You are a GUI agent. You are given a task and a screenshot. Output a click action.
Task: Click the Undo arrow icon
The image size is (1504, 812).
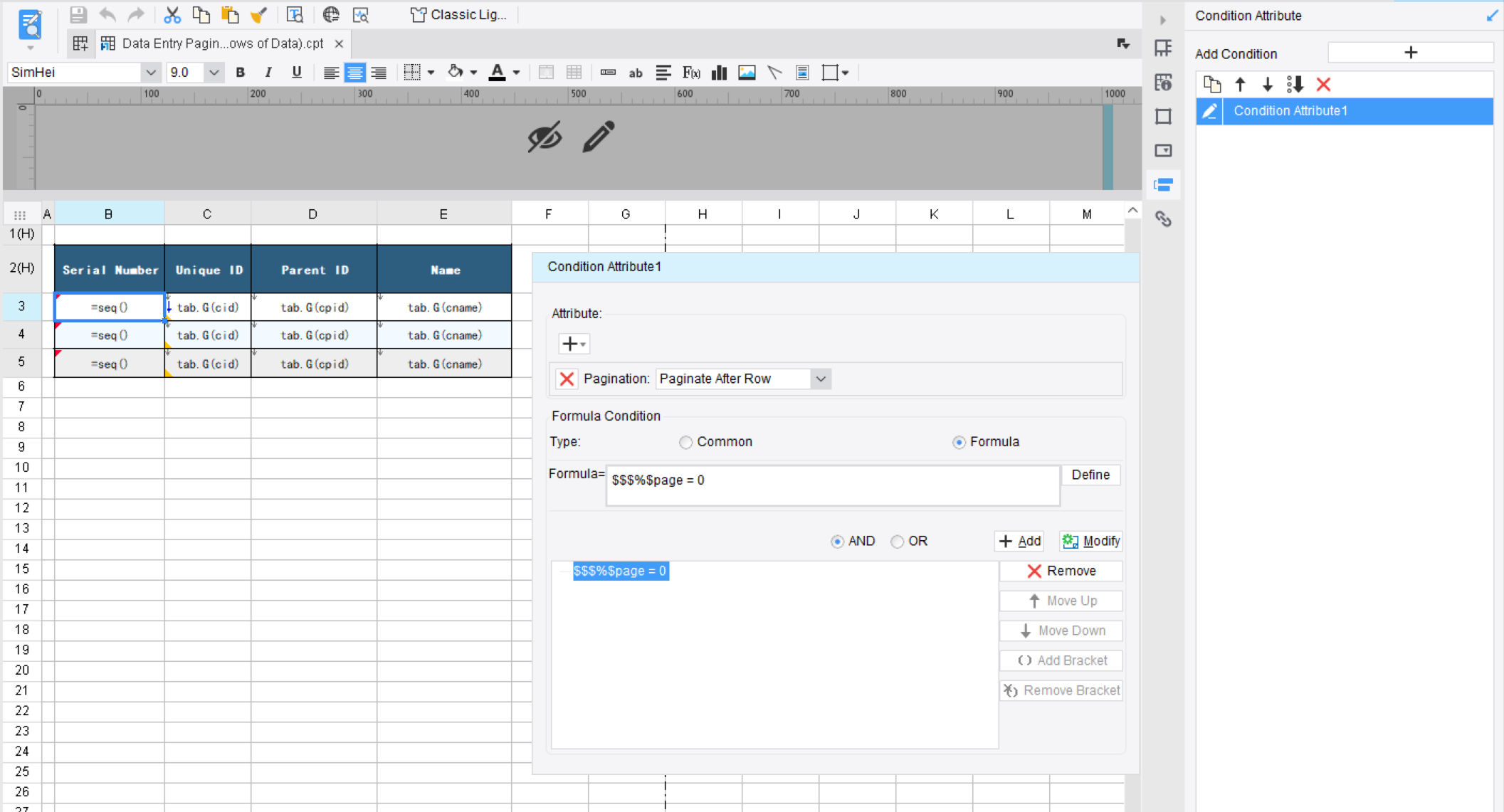point(107,15)
